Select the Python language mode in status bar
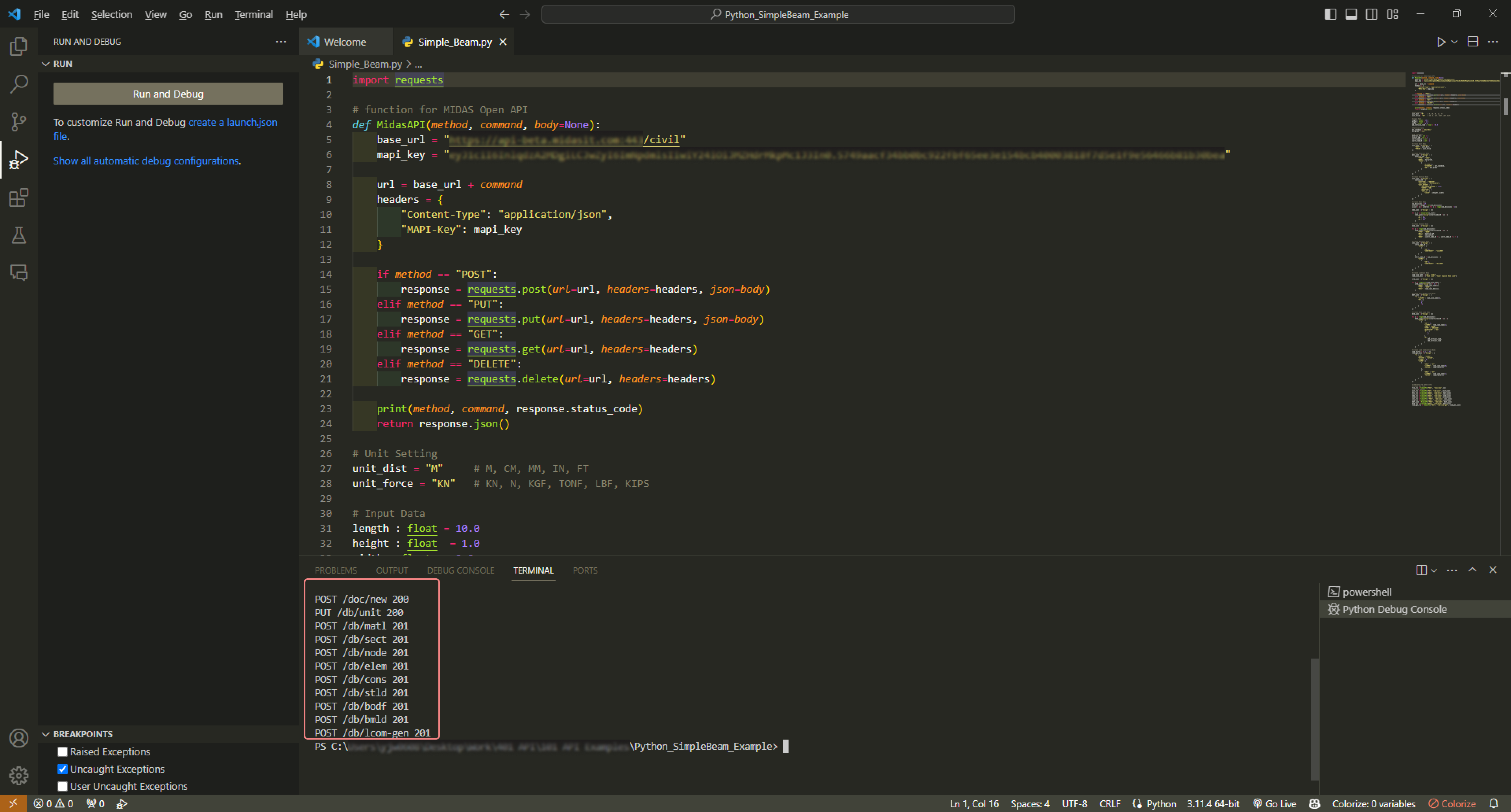 click(x=1161, y=803)
